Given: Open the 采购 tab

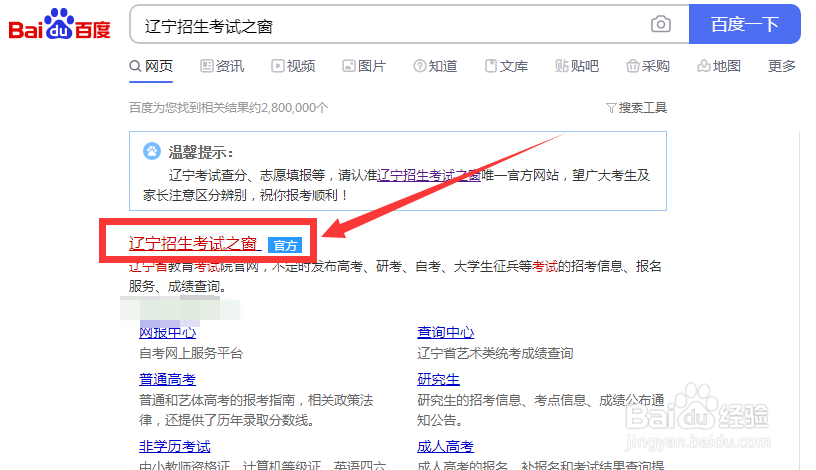Looking at the screenshot, I should (x=648, y=66).
